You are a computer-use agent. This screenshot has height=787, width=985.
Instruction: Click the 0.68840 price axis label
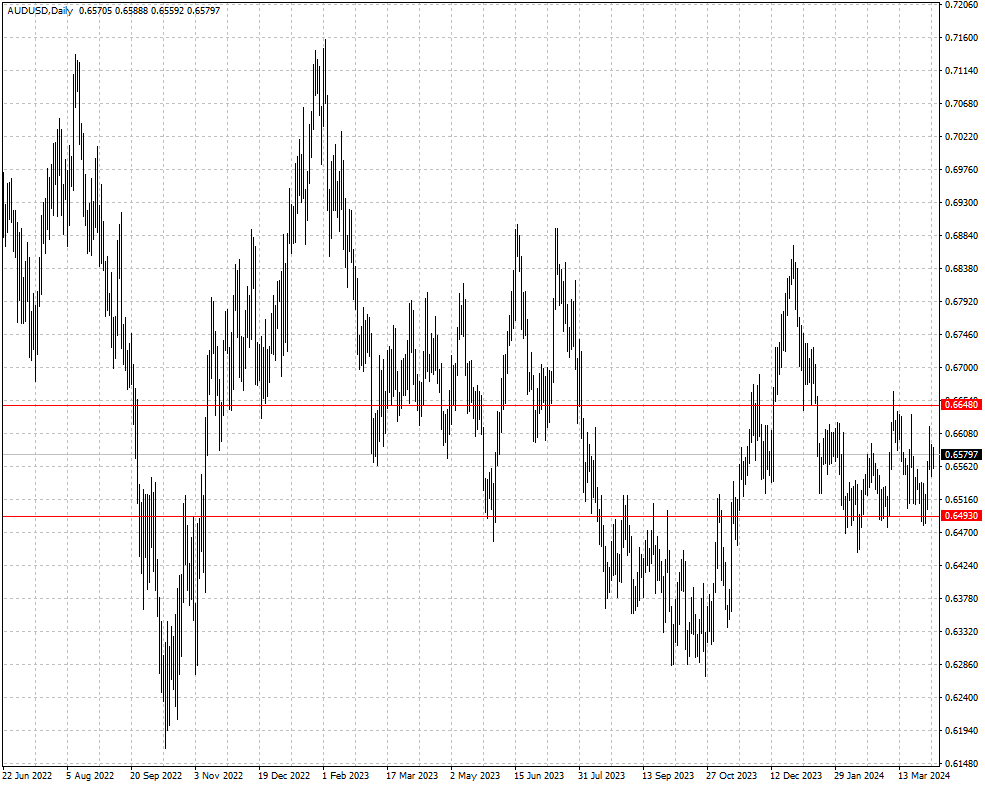pyautogui.click(x=962, y=236)
